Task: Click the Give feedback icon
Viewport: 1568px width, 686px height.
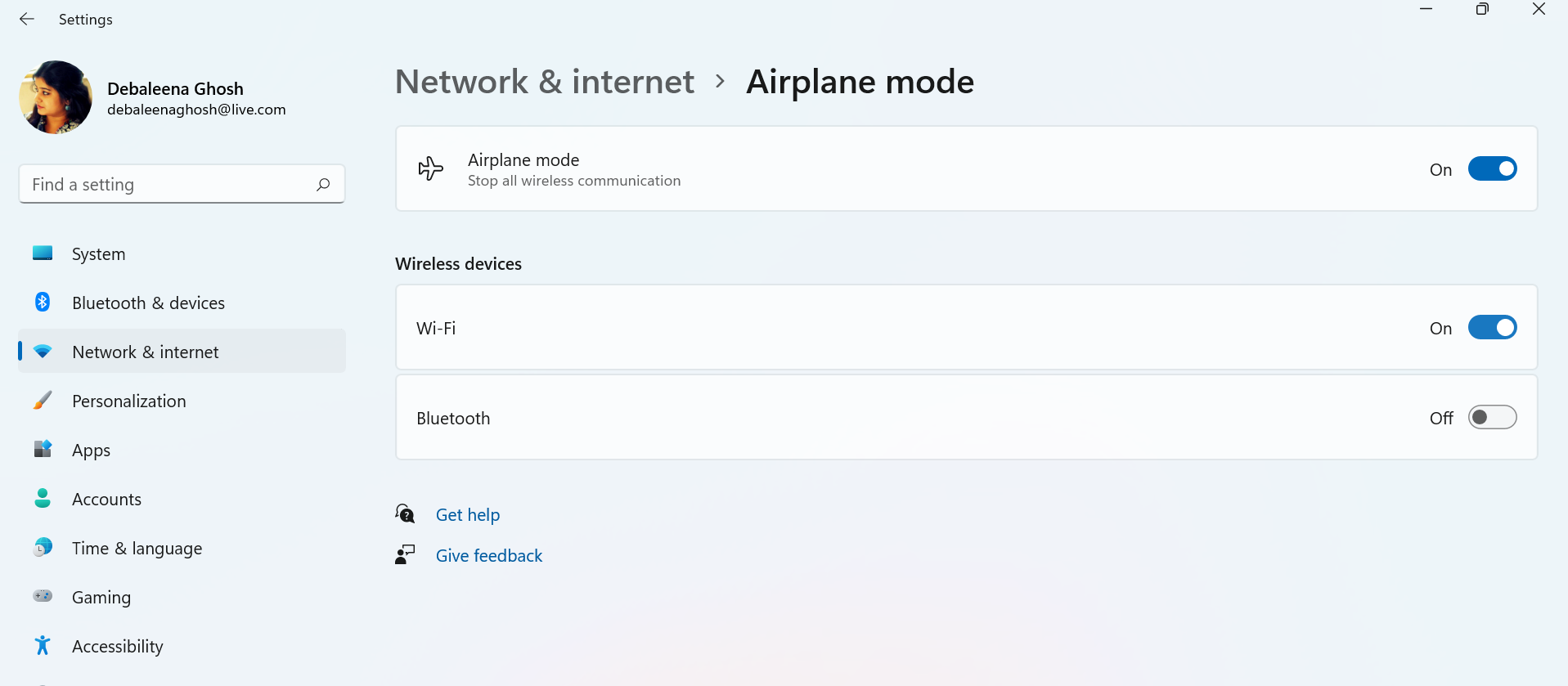Action: click(x=406, y=554)
